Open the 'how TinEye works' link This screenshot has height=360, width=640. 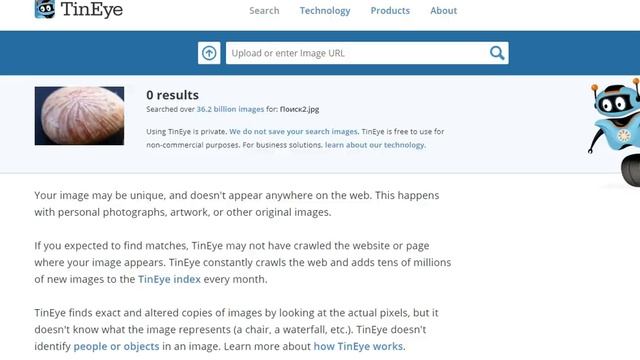pos(358,346)
